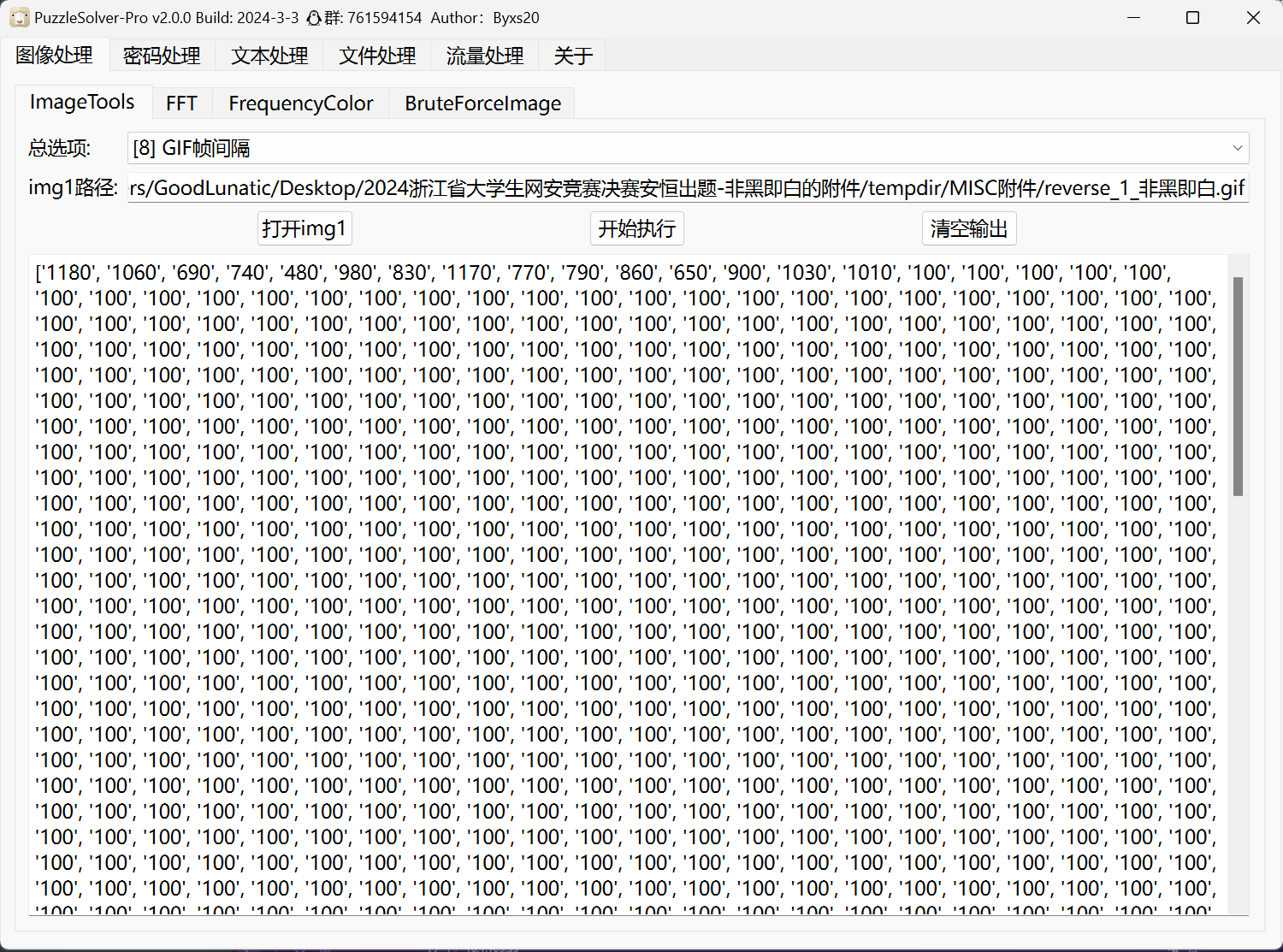Expand the 总选项 GIF帧间隔 dropdown
This screenshot has width=1283, height=952.
[688, 148]
